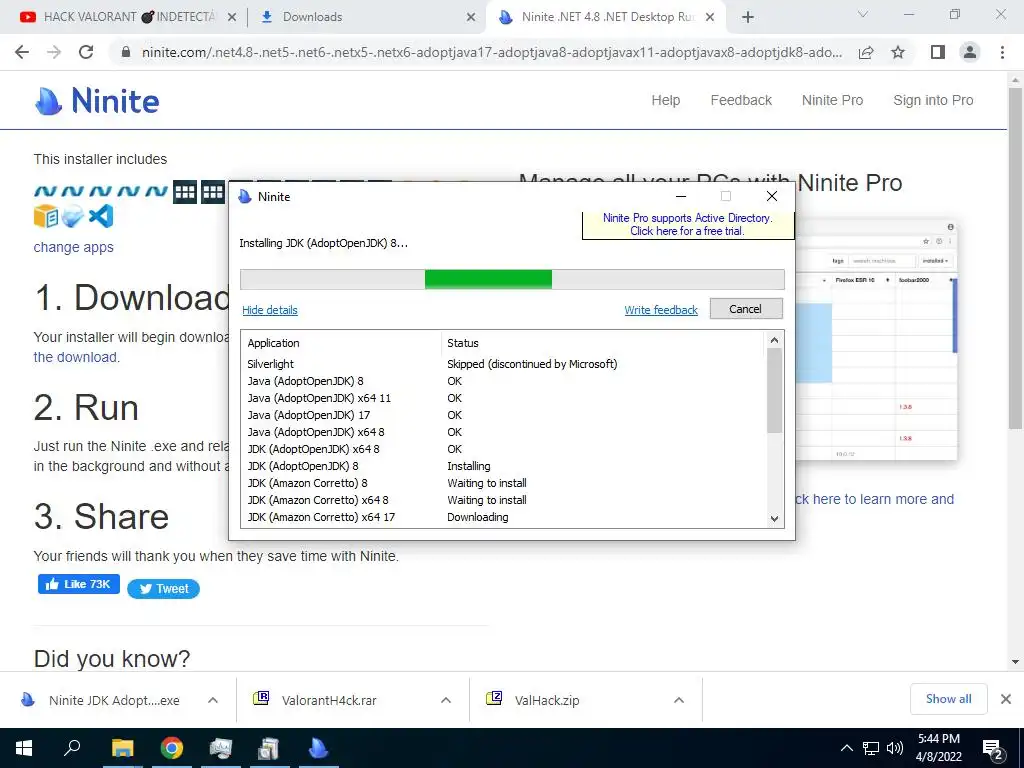Open the Windows Start menu

coord(24,748)
